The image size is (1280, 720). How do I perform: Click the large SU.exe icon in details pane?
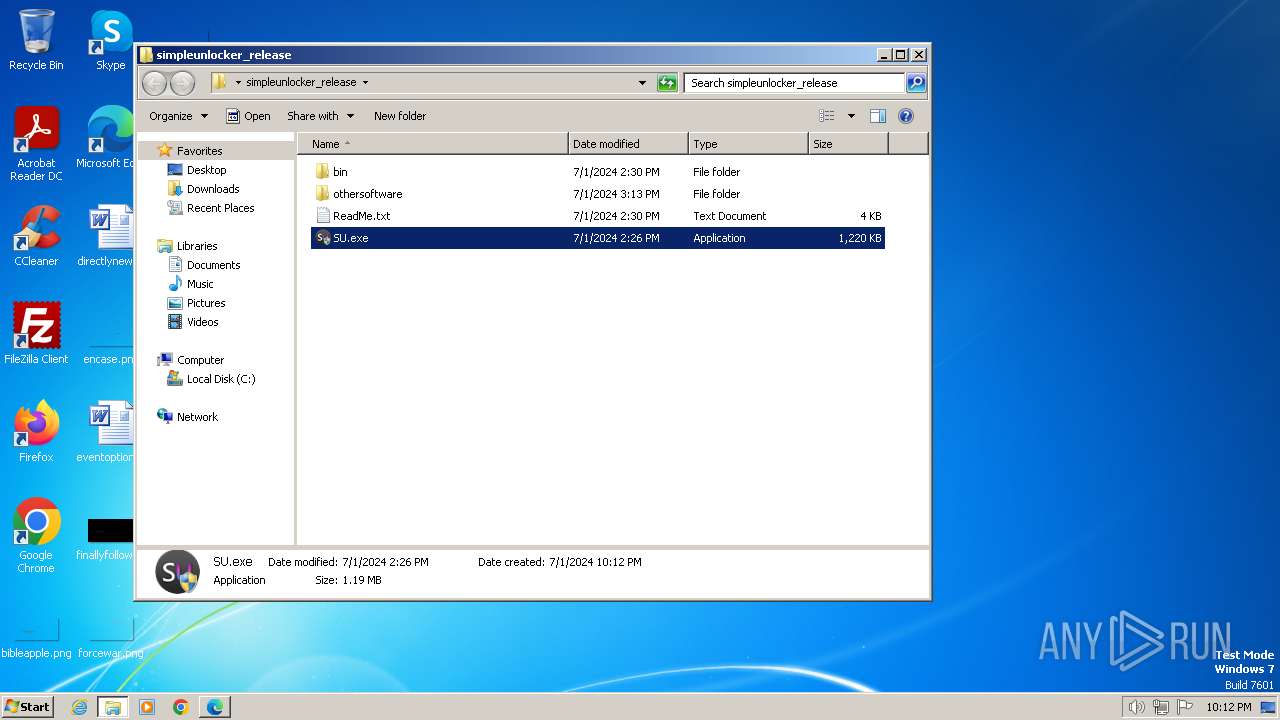point(178,572)
